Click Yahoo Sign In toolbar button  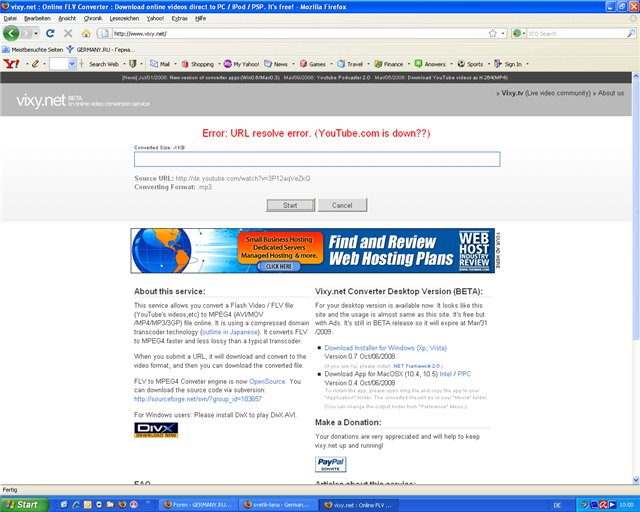click(x=508, y=64)
